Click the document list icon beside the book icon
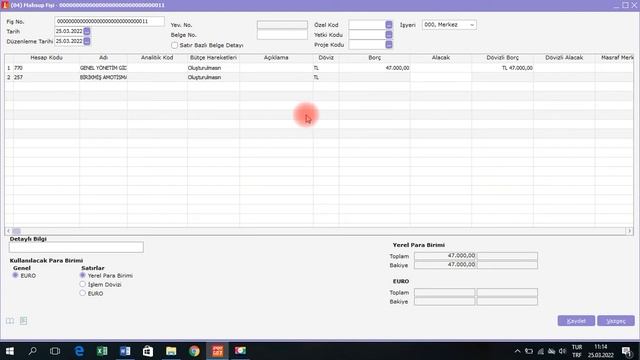 point(24,321)
